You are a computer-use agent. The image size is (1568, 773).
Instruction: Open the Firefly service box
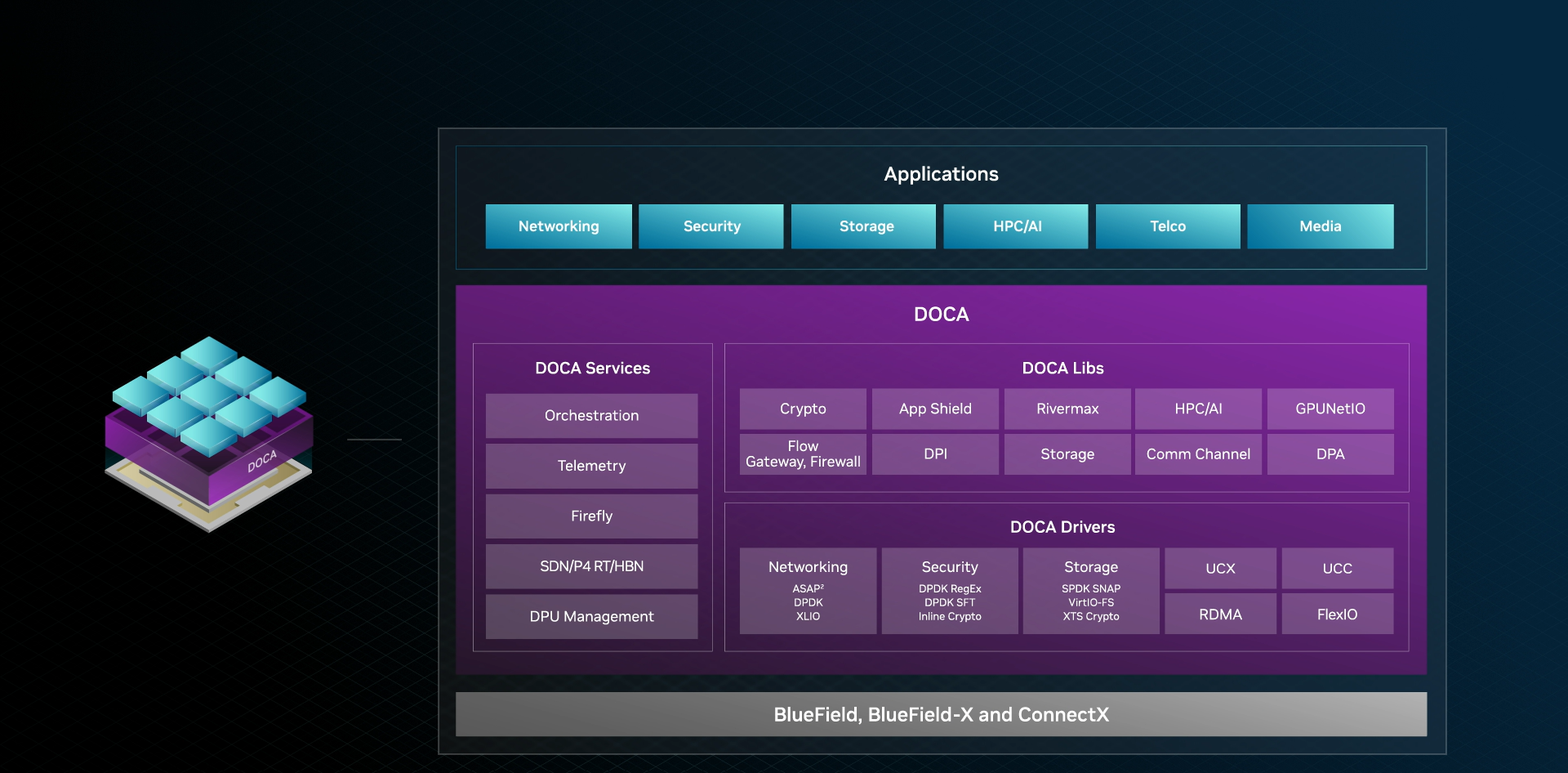click(591, 516)
